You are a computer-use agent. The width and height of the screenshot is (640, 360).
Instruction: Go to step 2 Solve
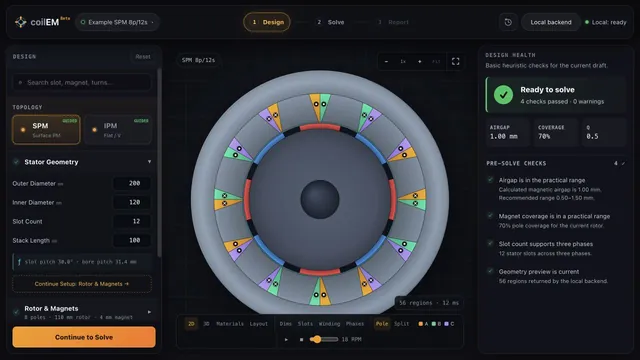click(x=331, y=22)
